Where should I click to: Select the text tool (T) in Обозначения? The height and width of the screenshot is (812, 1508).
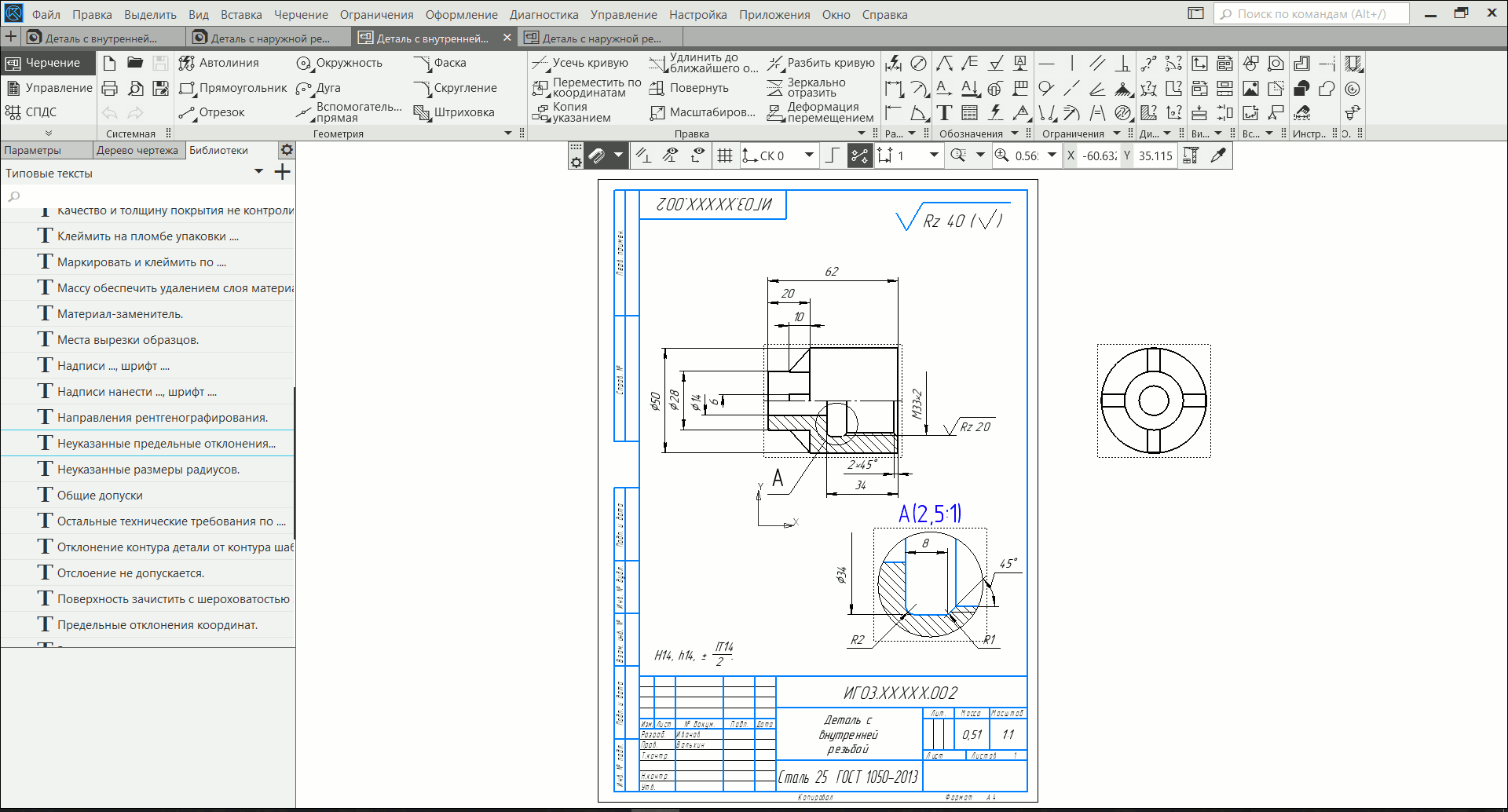click(944, 113)
